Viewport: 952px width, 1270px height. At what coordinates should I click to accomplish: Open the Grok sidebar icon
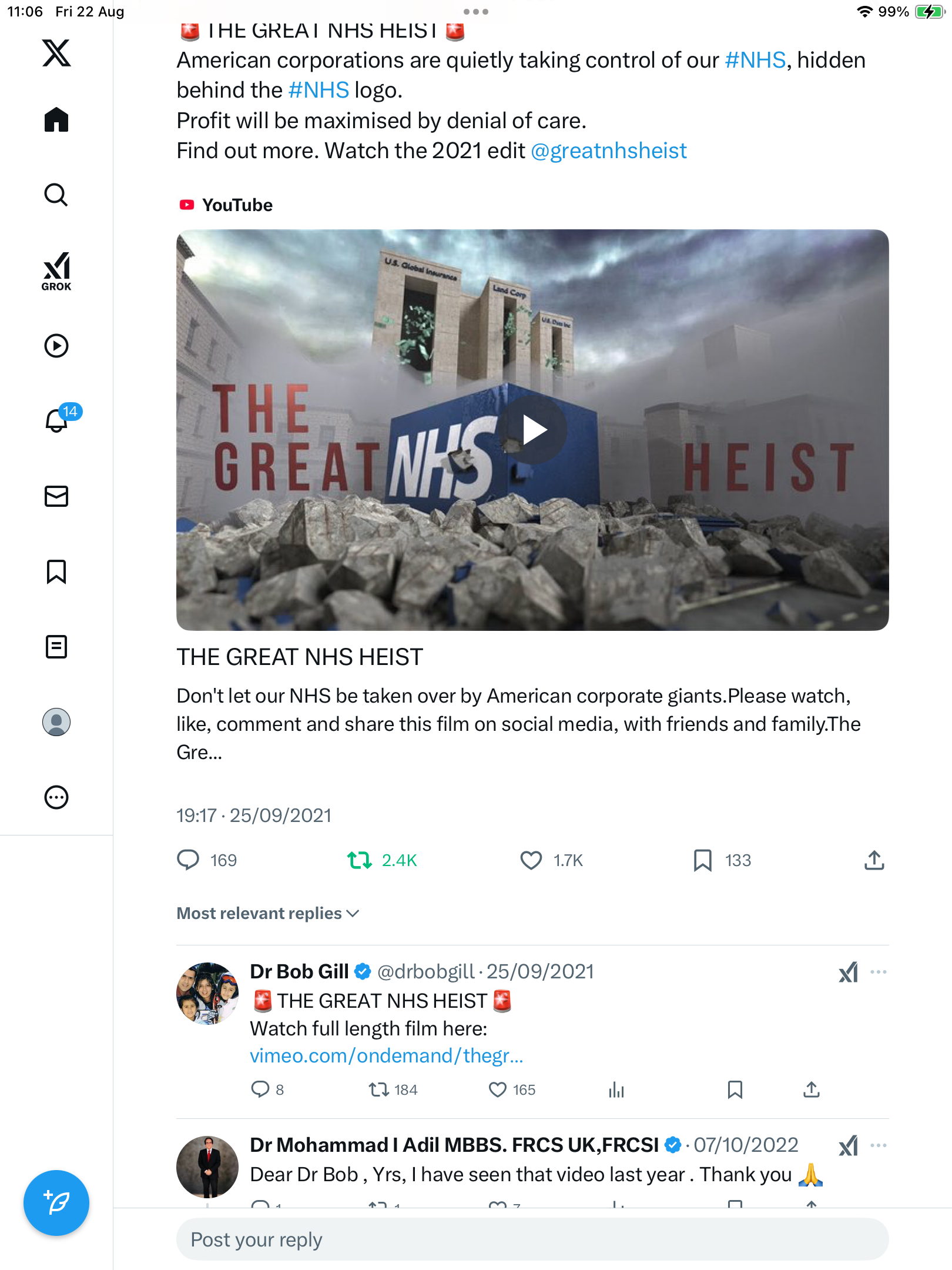pos(56,270)
